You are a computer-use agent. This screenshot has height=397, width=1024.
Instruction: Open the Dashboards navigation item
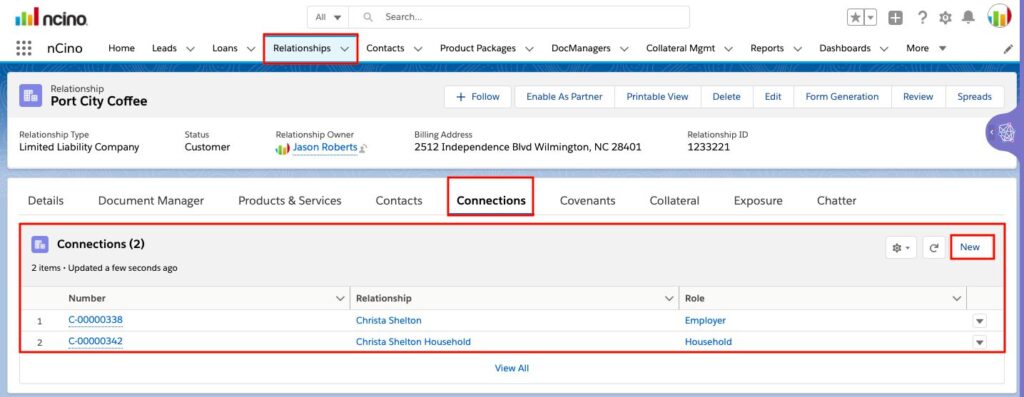coord(844,48)
